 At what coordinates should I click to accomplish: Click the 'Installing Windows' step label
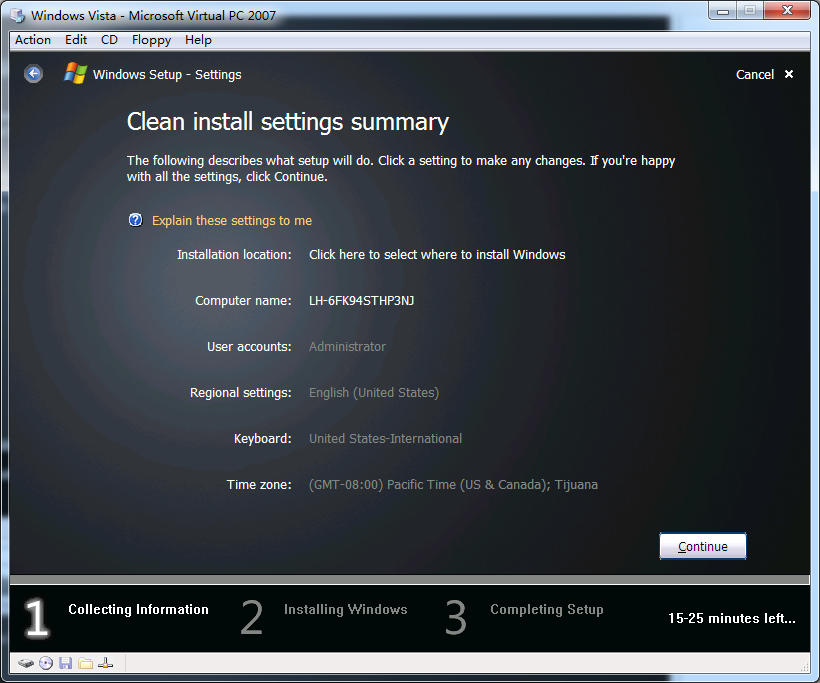346,609
